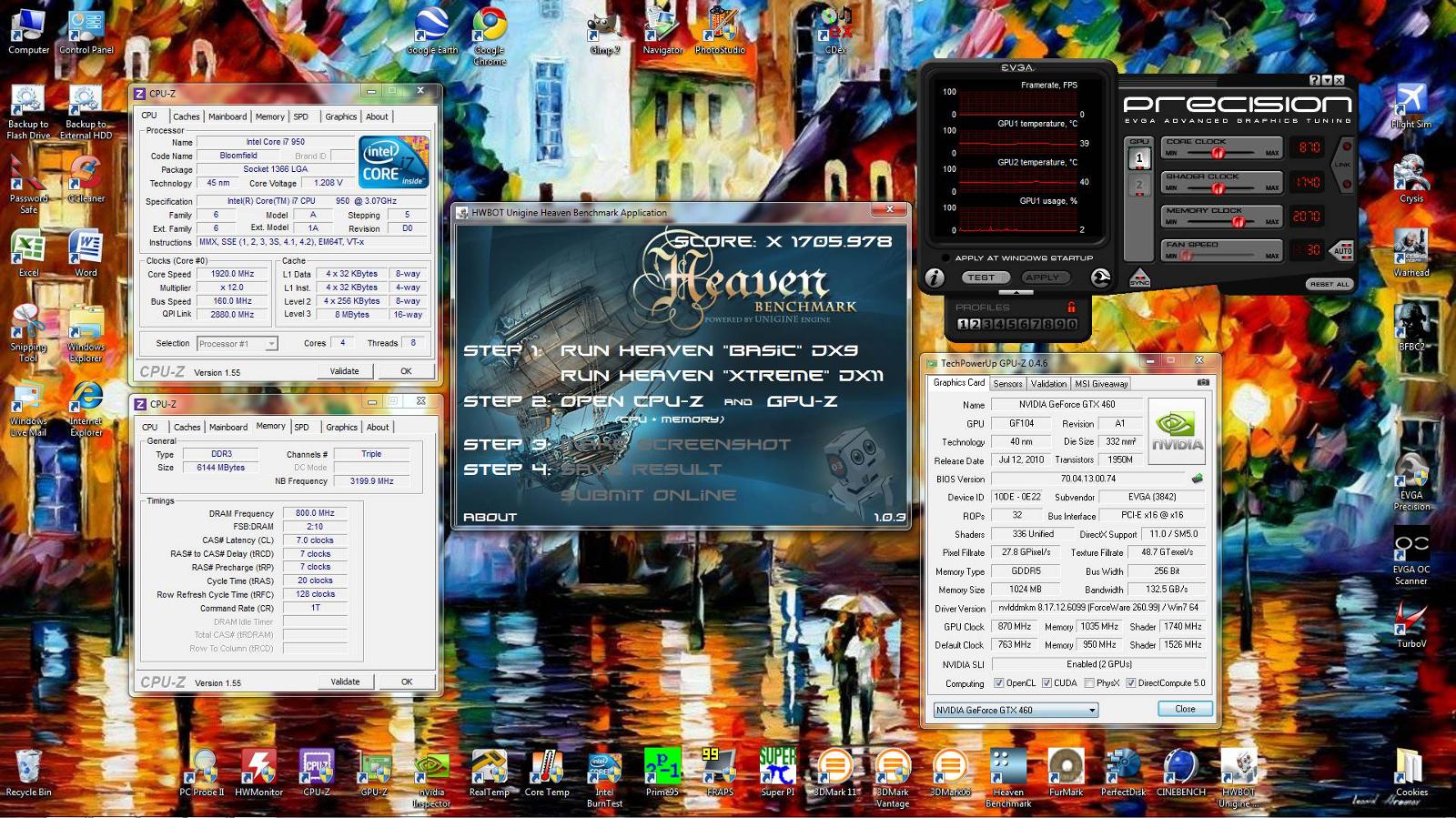This screenshot has height=818, width=1456.
Task: Open Google Chrome desktop icon
Action: point(490,35)
